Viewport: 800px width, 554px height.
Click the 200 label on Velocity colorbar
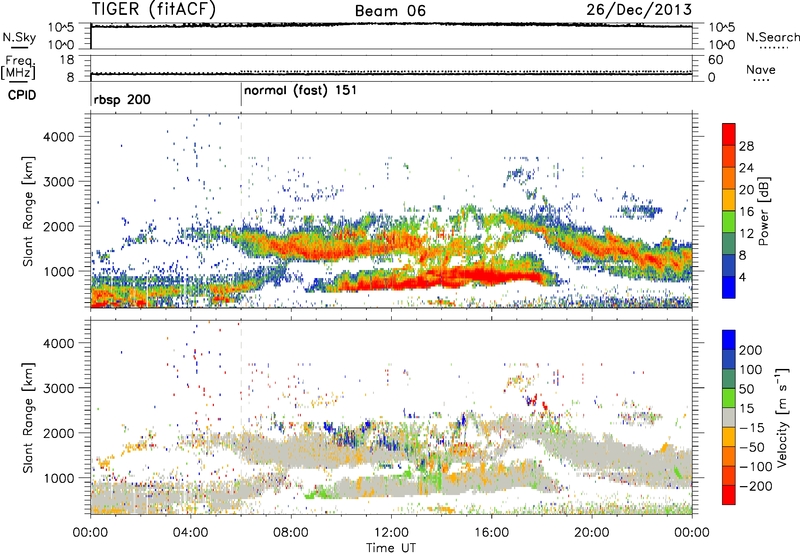[751, 350]
